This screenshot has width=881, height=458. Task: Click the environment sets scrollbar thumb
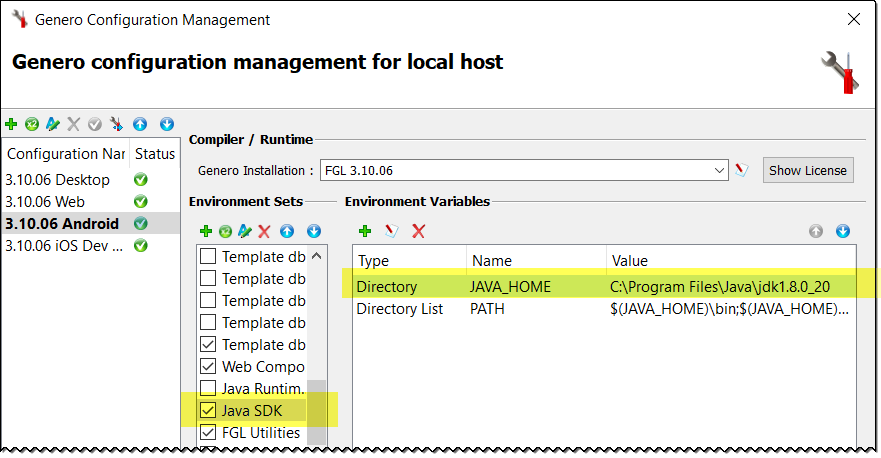tap(316, 411)
